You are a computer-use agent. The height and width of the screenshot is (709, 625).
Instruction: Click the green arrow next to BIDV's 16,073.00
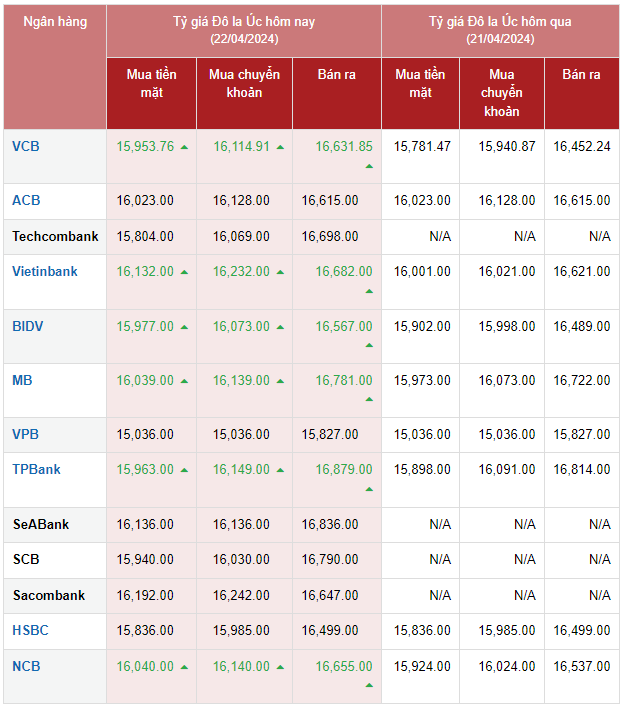click(x=280, y=327)
